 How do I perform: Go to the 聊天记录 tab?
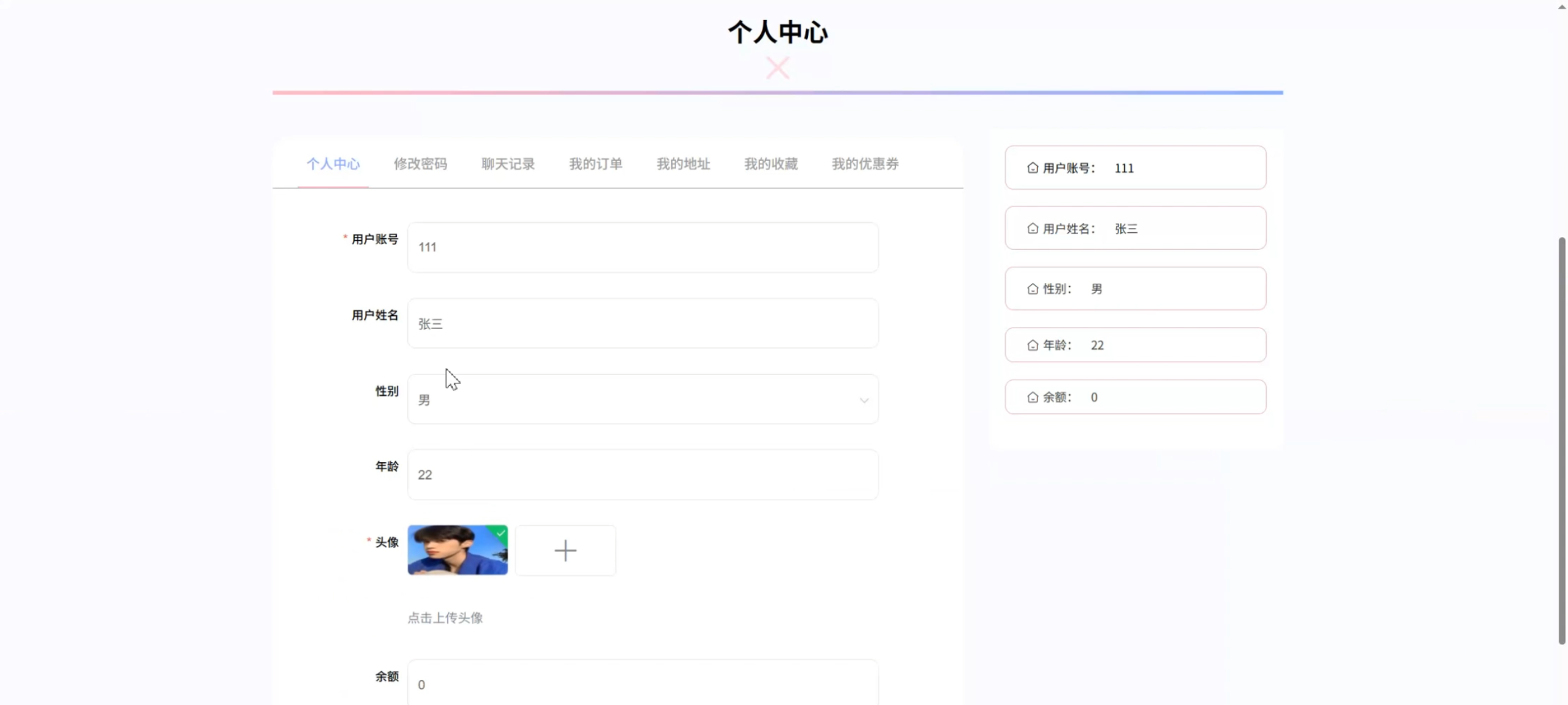pos(508,164)
